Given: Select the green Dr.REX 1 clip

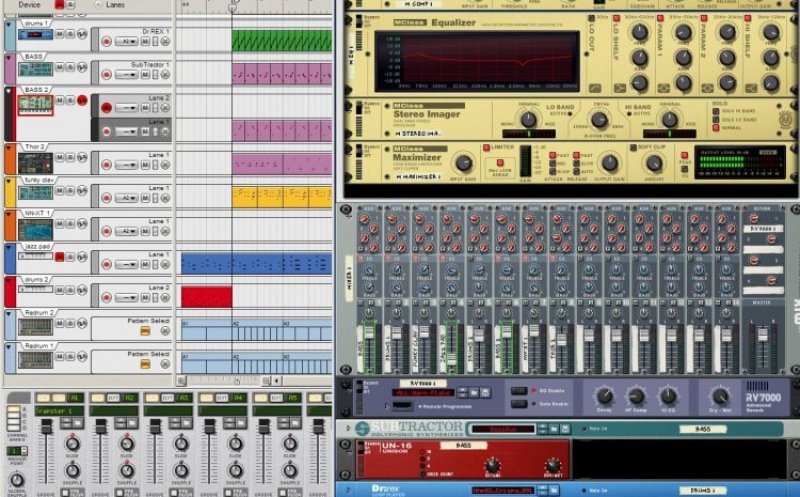Looking at the screenshot, I should (282, 41).
